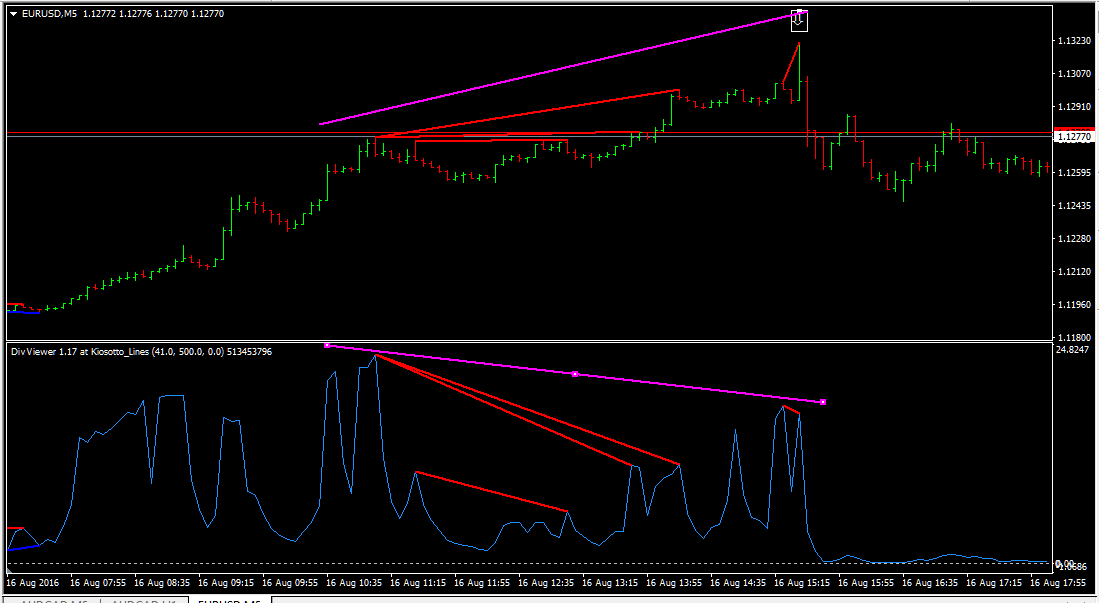Click the 1.12120 price axis value

click(x=1074, y=272)
